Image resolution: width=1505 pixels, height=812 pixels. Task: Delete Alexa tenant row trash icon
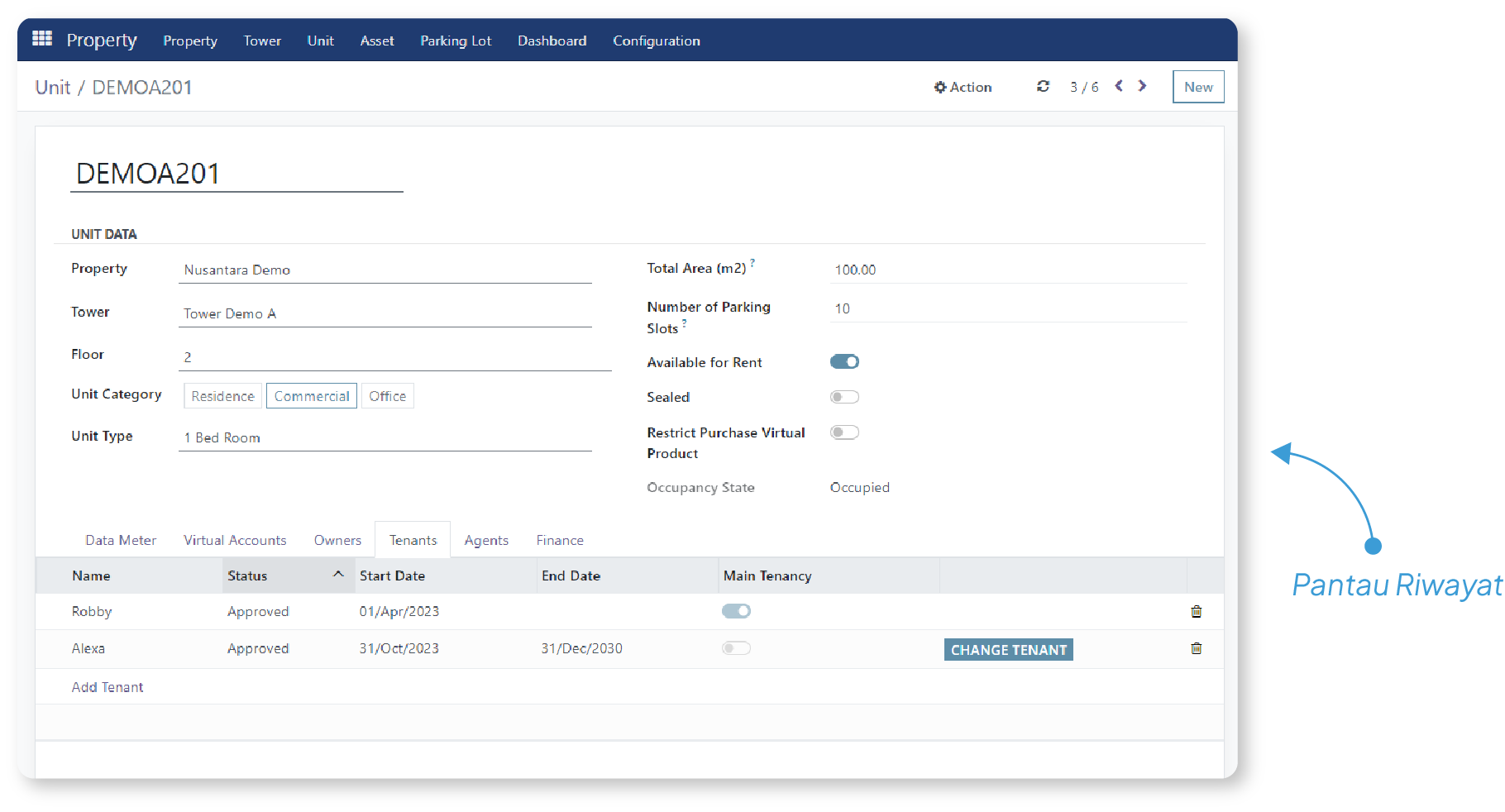click(x=1196, y=649)
